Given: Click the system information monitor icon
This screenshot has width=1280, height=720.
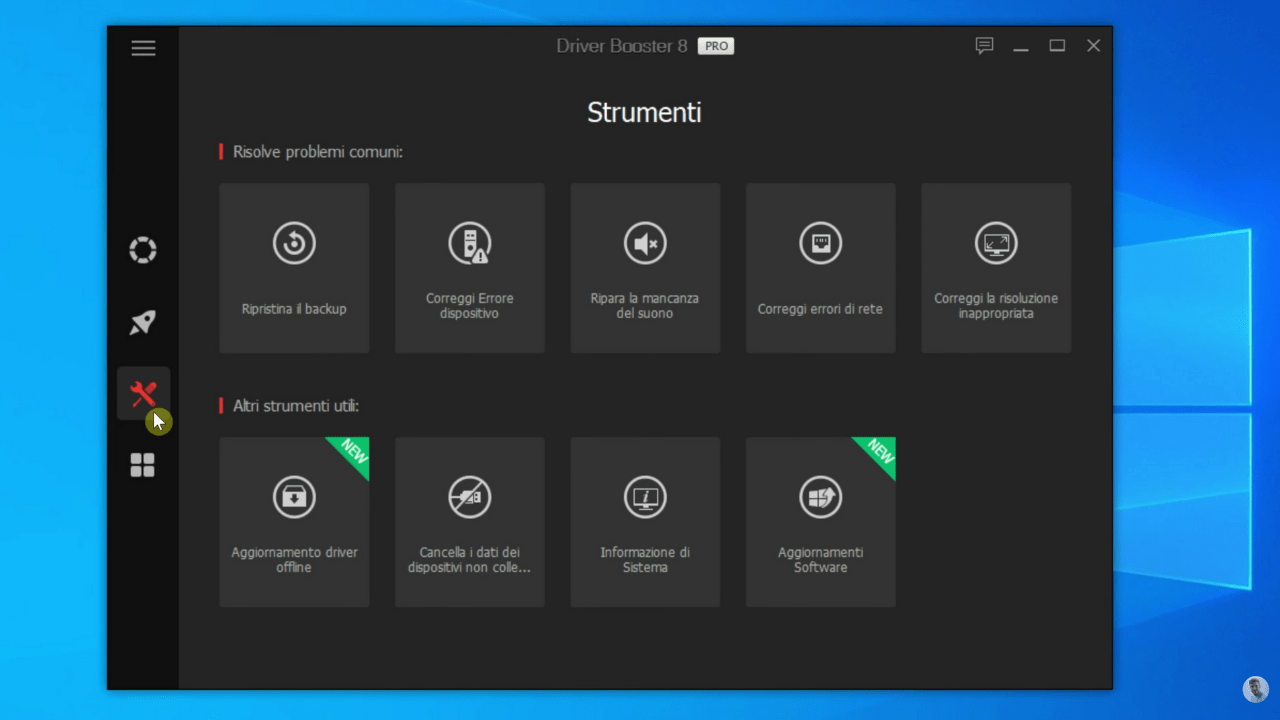Looking at the screenshot, I should 645,497.
